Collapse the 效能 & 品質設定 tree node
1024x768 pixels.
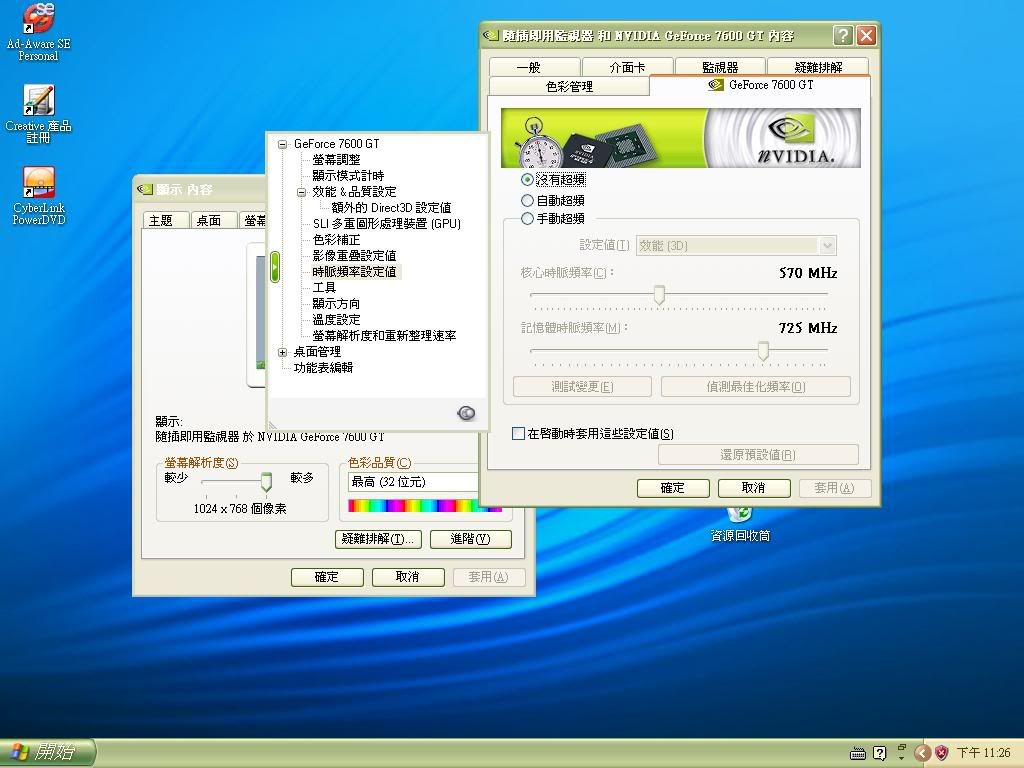[301, 192]
